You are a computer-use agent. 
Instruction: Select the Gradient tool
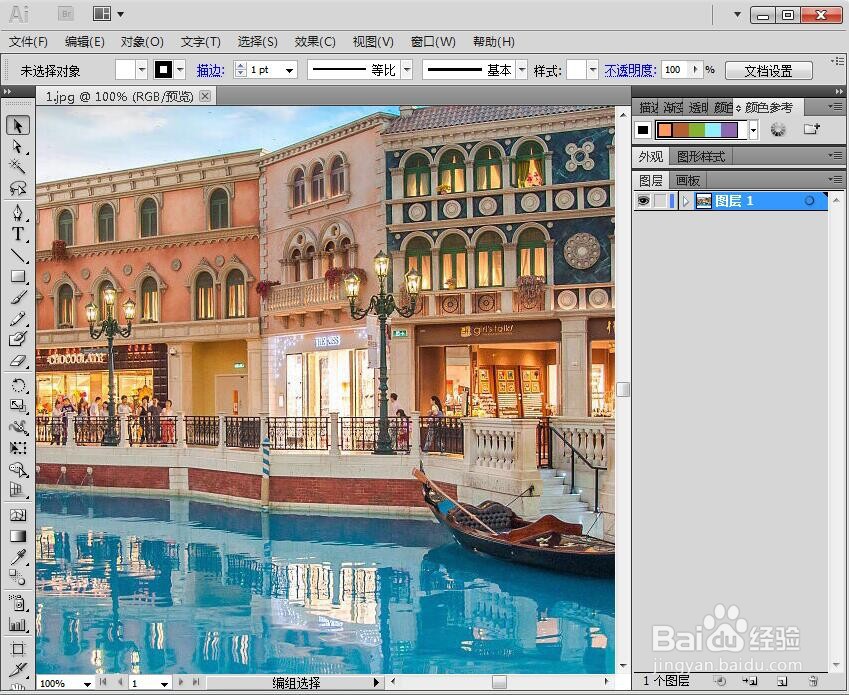coord(18,536)
